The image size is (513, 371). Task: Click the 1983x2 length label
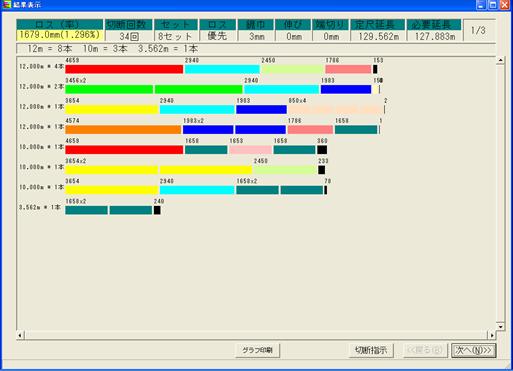[x=193, y=121]
